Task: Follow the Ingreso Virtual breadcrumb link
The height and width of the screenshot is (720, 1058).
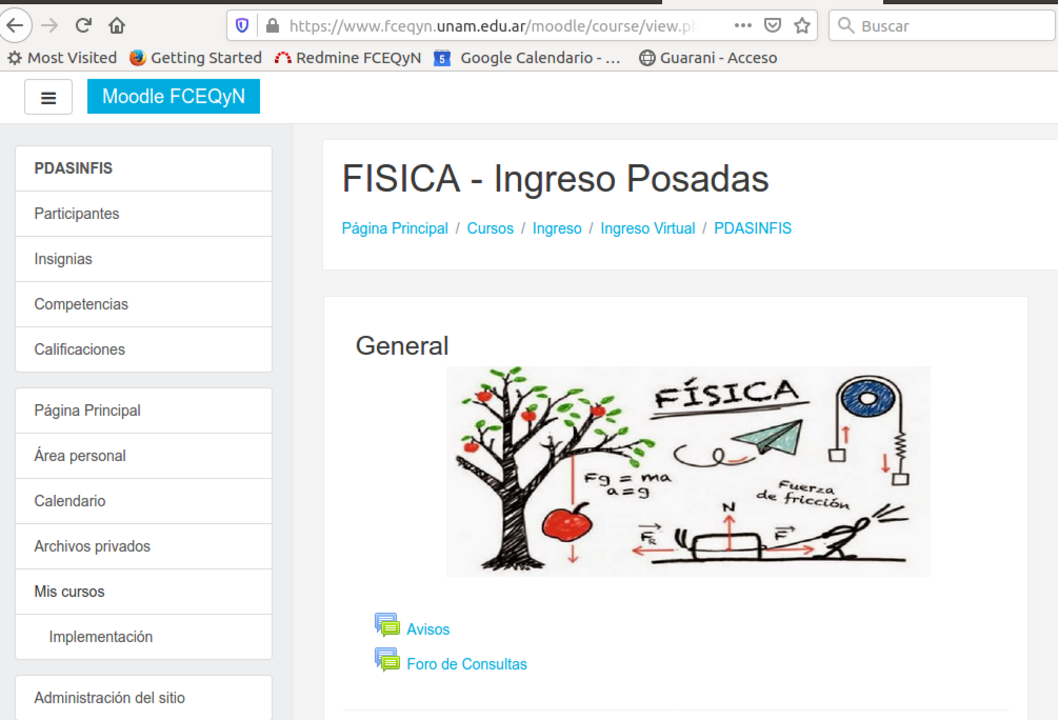Action: point(648,229)
